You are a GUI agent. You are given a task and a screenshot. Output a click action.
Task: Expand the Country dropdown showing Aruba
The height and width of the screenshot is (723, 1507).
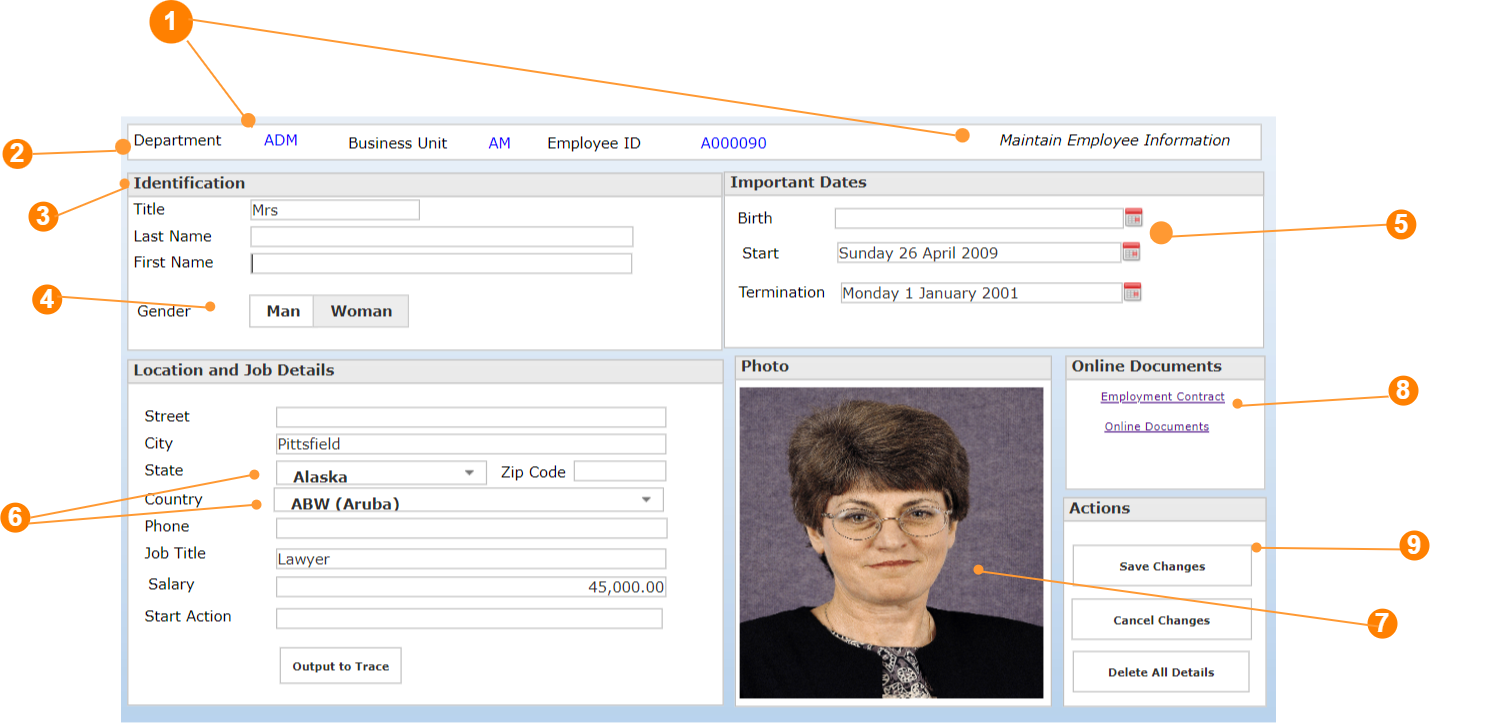point(646,500)
